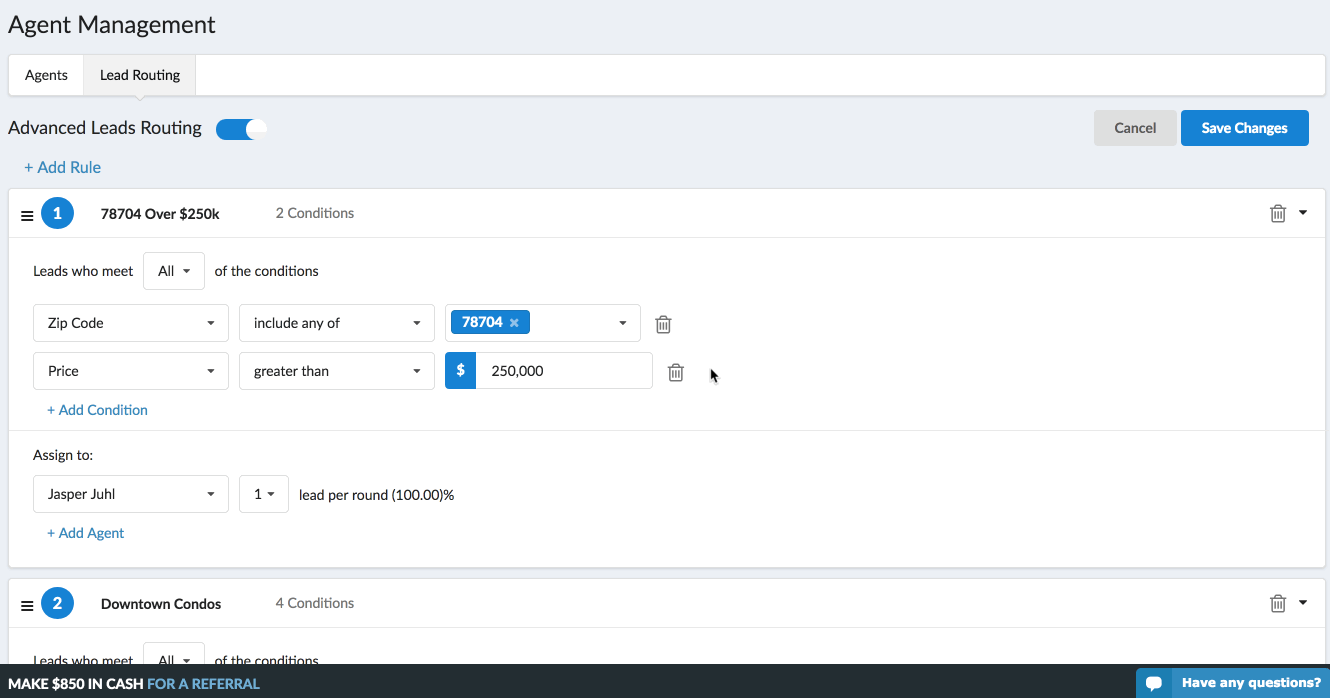Delete the Price condition row
Image resolution: width=1330 pixels, height=698 pixels.
pos(676,372)
